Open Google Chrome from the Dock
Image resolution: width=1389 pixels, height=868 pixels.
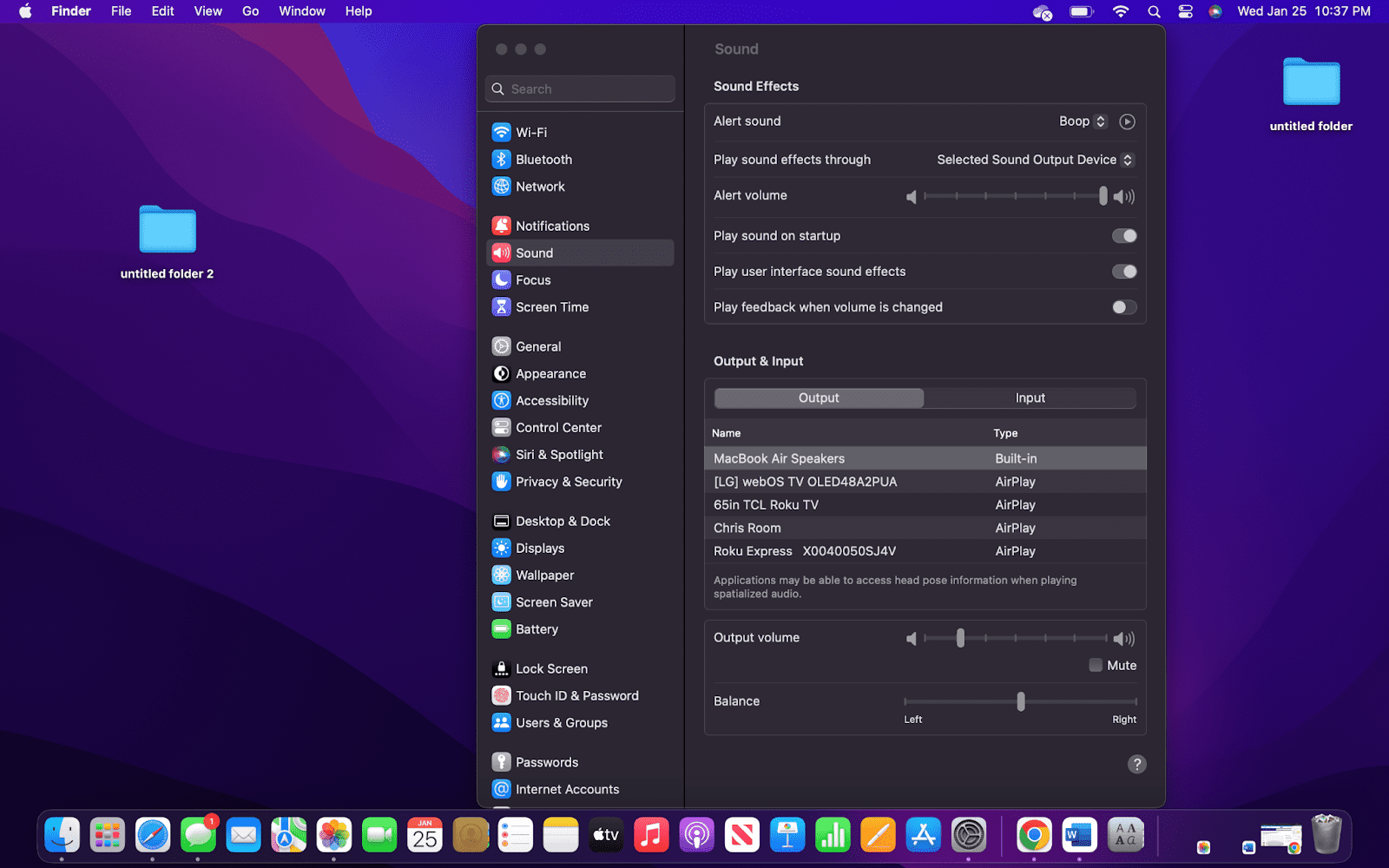(x=1034, y=835)
